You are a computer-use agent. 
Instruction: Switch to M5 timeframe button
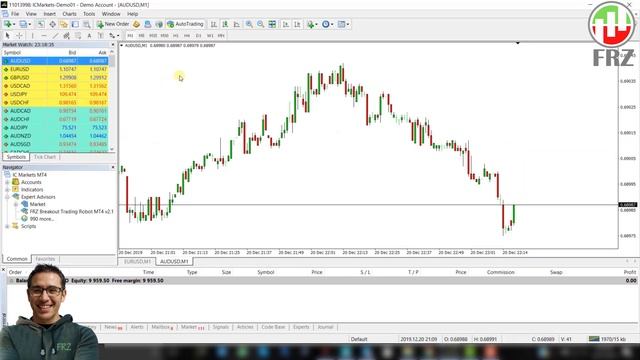point(141,36)
